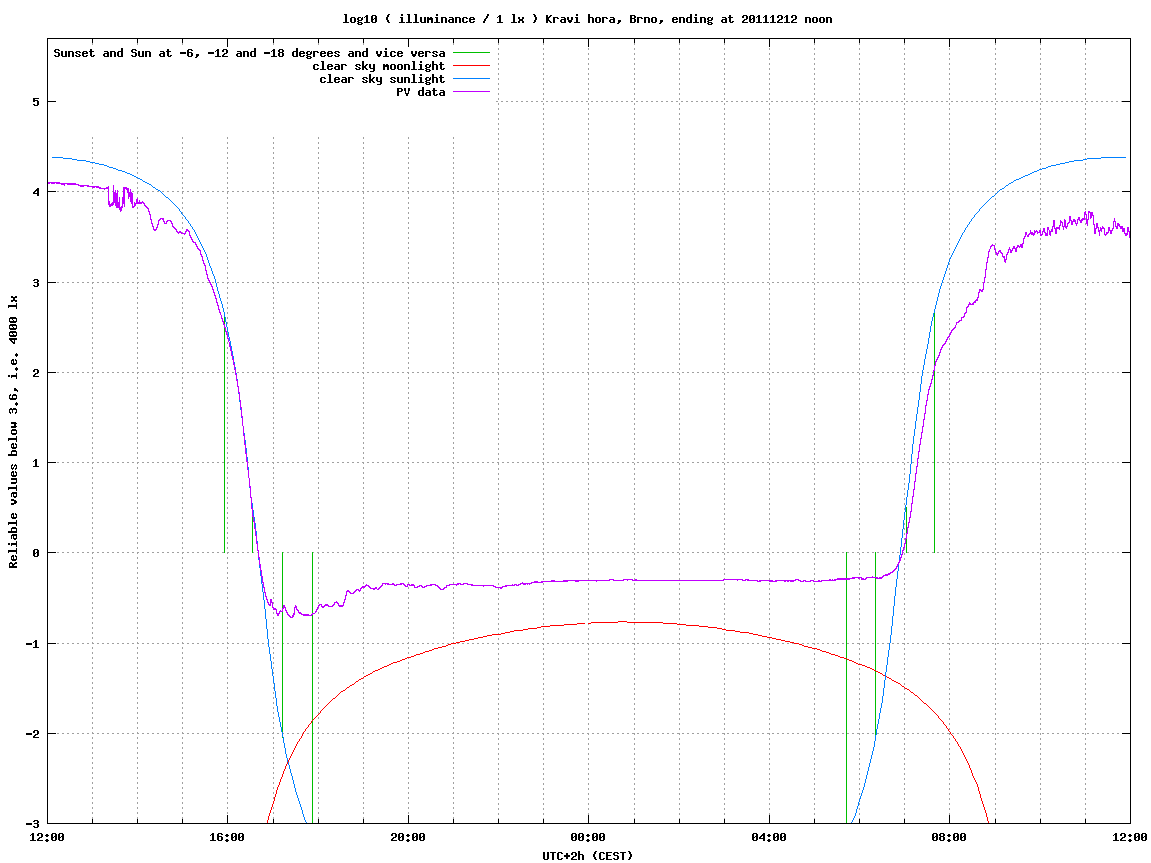The image size is (1151, 863).
Task: Select the 'clear sky moonlight' legend label
Action: tap(378, 66)
